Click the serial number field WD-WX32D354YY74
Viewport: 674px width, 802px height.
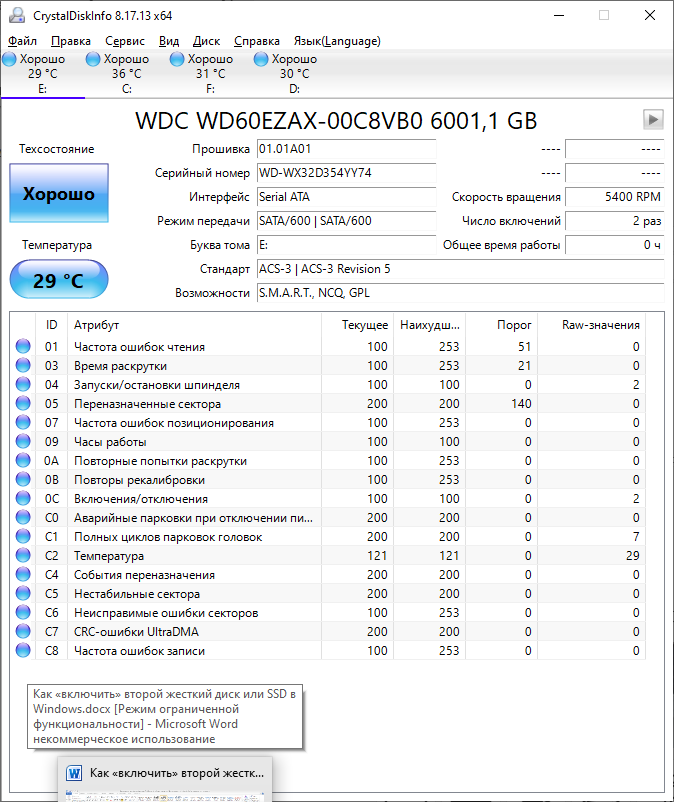(x=346, y=173)
